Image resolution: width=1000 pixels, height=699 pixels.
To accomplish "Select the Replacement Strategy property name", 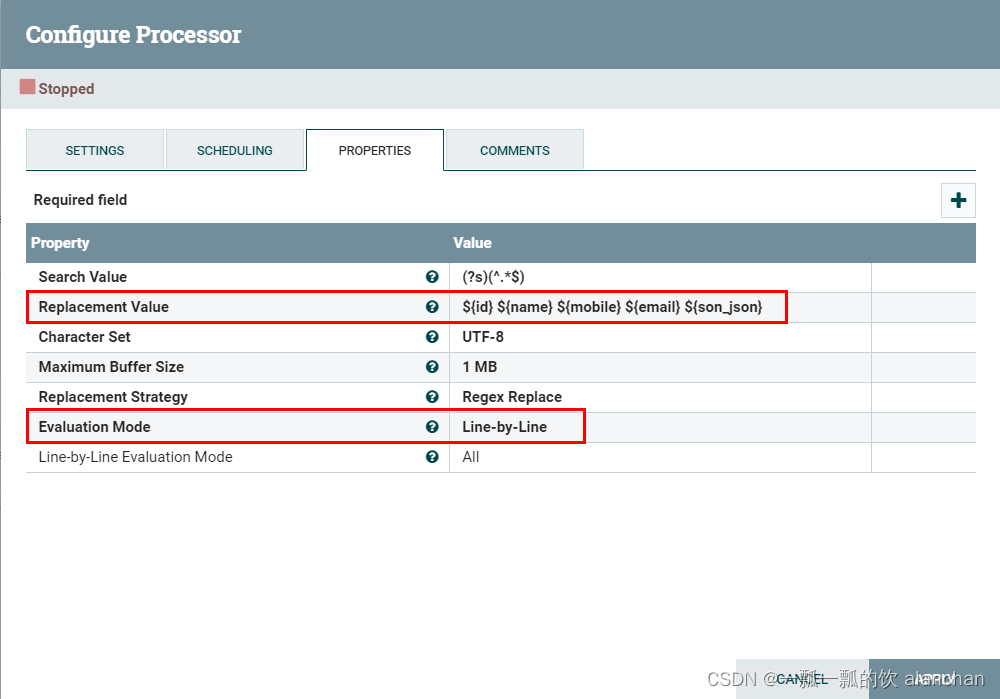I will click(x=113, y=397).
